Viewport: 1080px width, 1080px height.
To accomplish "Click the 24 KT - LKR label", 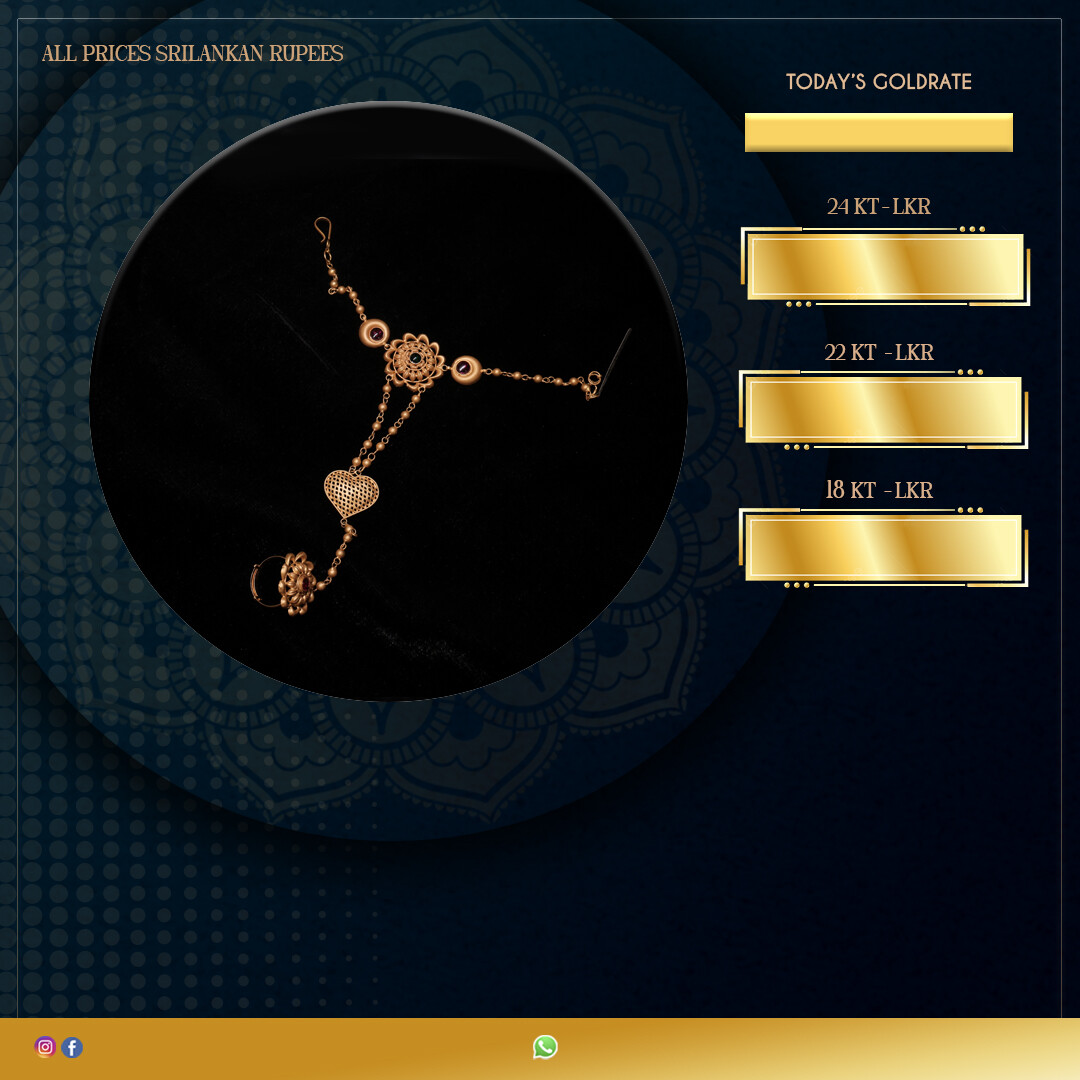I will pyautogui.click(x=878, y=206).
